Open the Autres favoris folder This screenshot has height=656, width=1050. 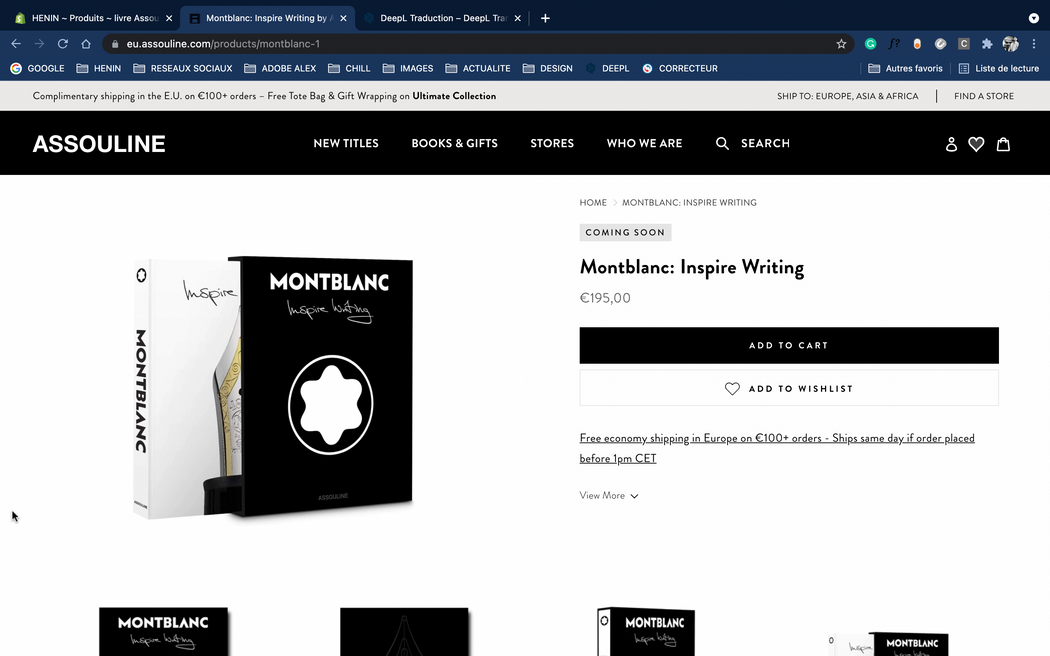[905, 68]
